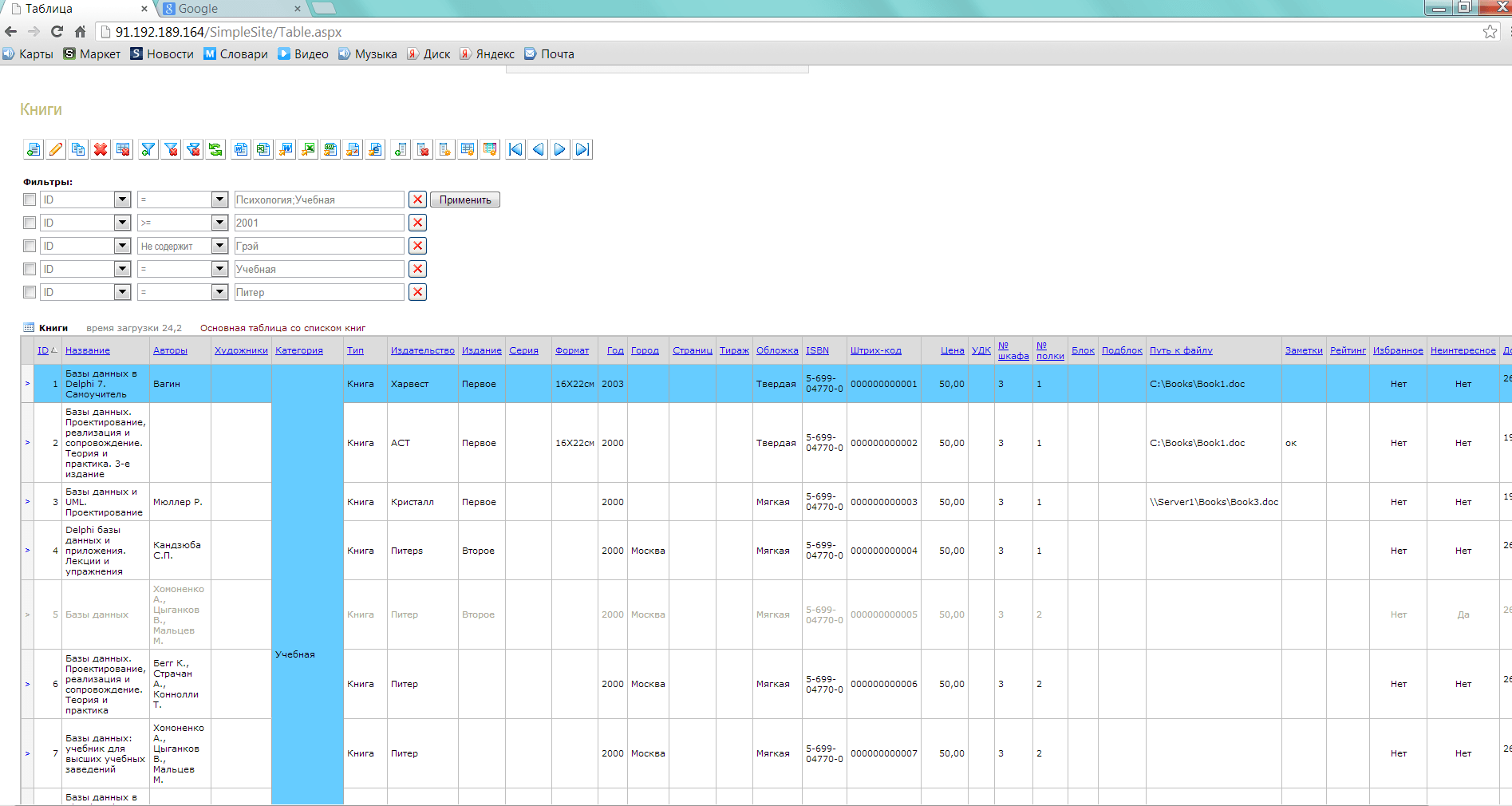Go to the next page
Viewport: 1512px width, 806px height.
(x=561, y=149)
